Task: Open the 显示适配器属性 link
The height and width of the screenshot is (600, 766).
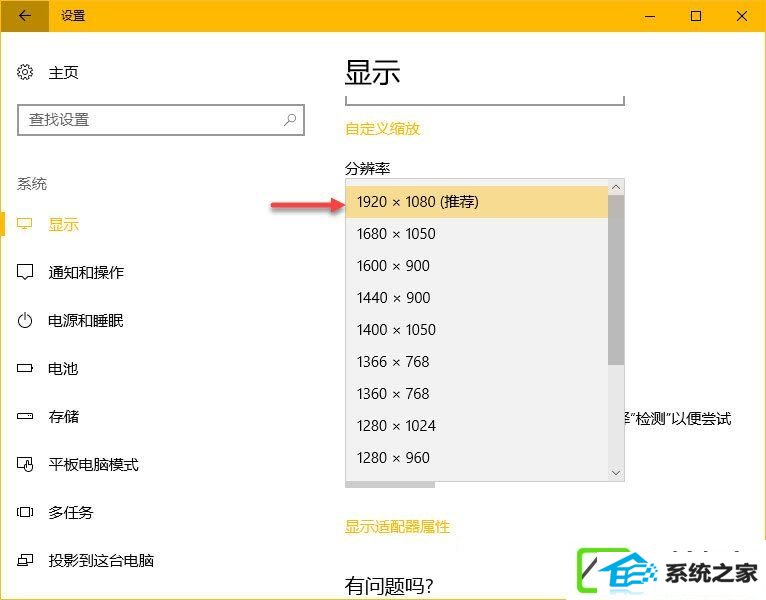Action: (397, 527)
